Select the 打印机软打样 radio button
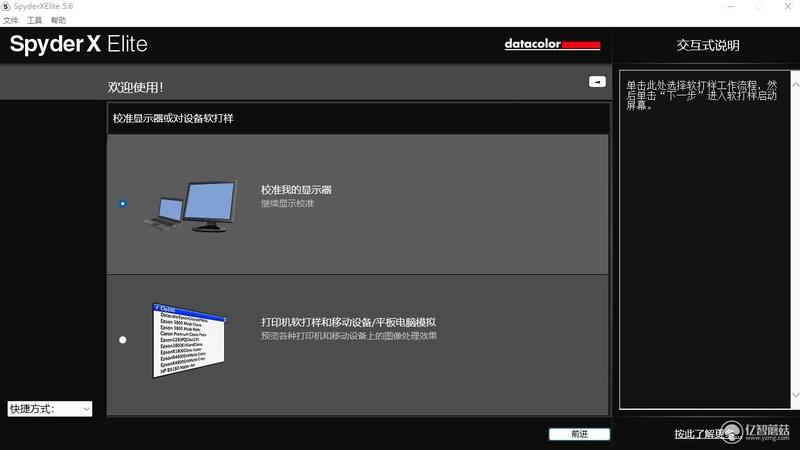The width and height of the screenshot is (800, 450). click(x=122, y=340)
